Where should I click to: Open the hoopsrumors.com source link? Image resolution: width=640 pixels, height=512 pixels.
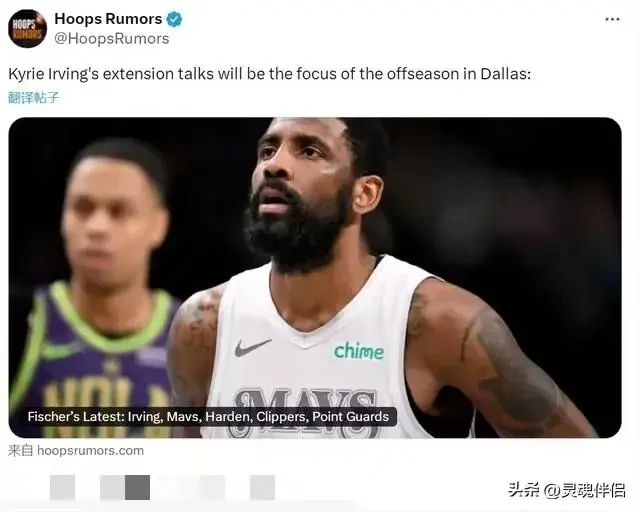76,451
